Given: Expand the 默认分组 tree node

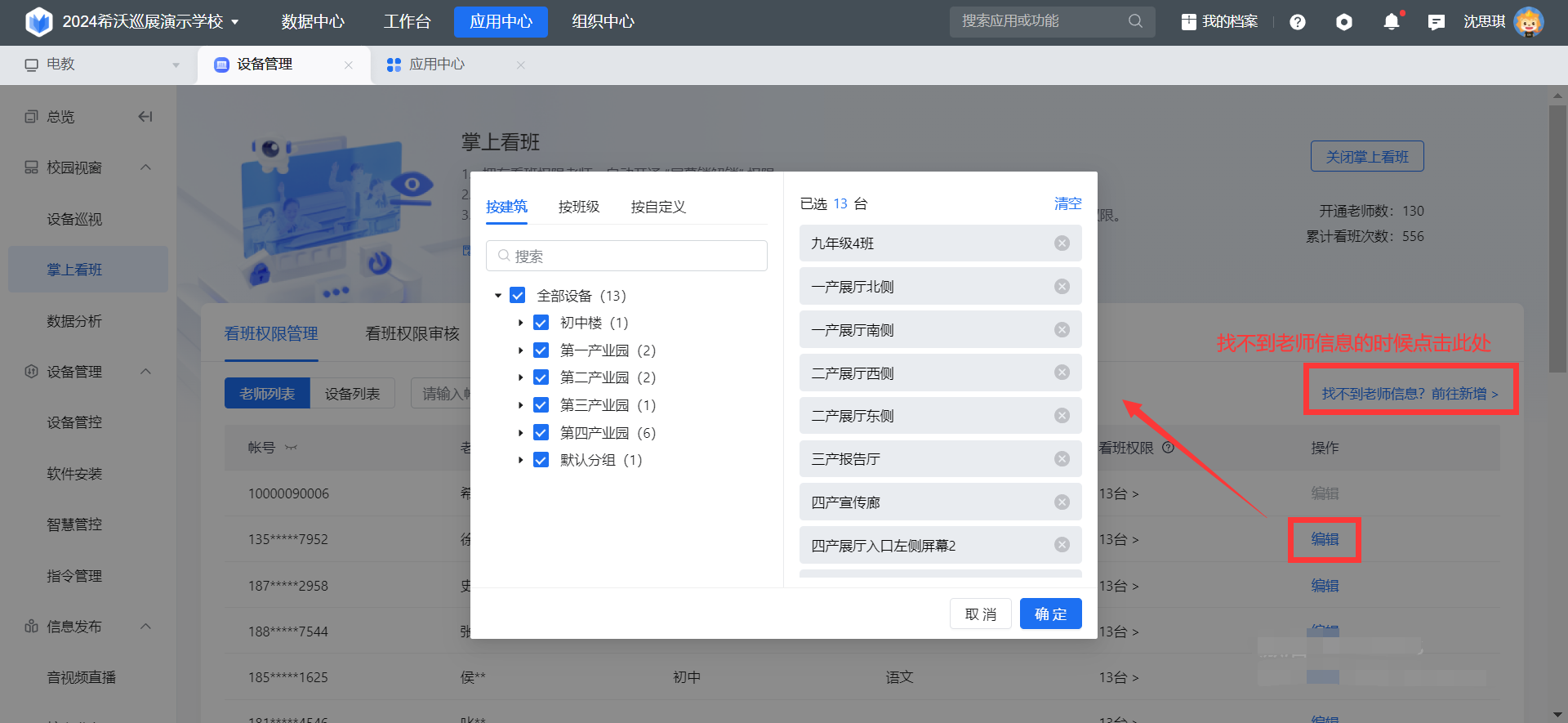Looking at the screenshot, I should point(520,460).
